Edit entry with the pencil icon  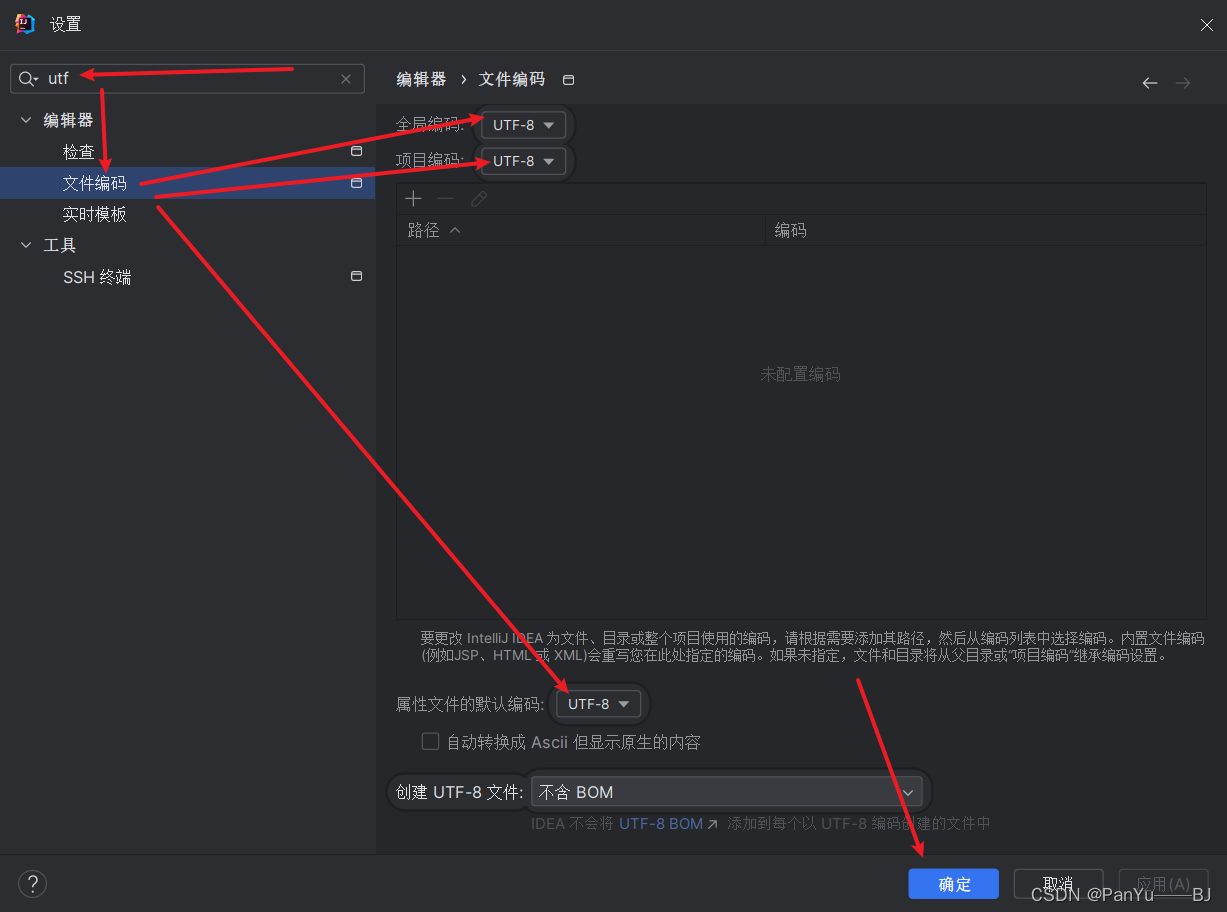pyautogui.click(x=479, y=199)
